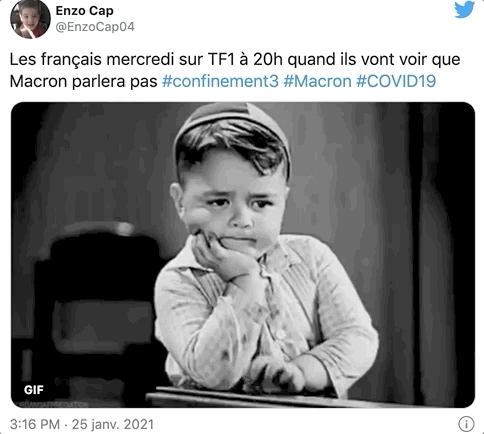Viewport: 484px width, 434px height.
Task: Click the 25 janv. 2021 date
Action: (x=113, y=424)
